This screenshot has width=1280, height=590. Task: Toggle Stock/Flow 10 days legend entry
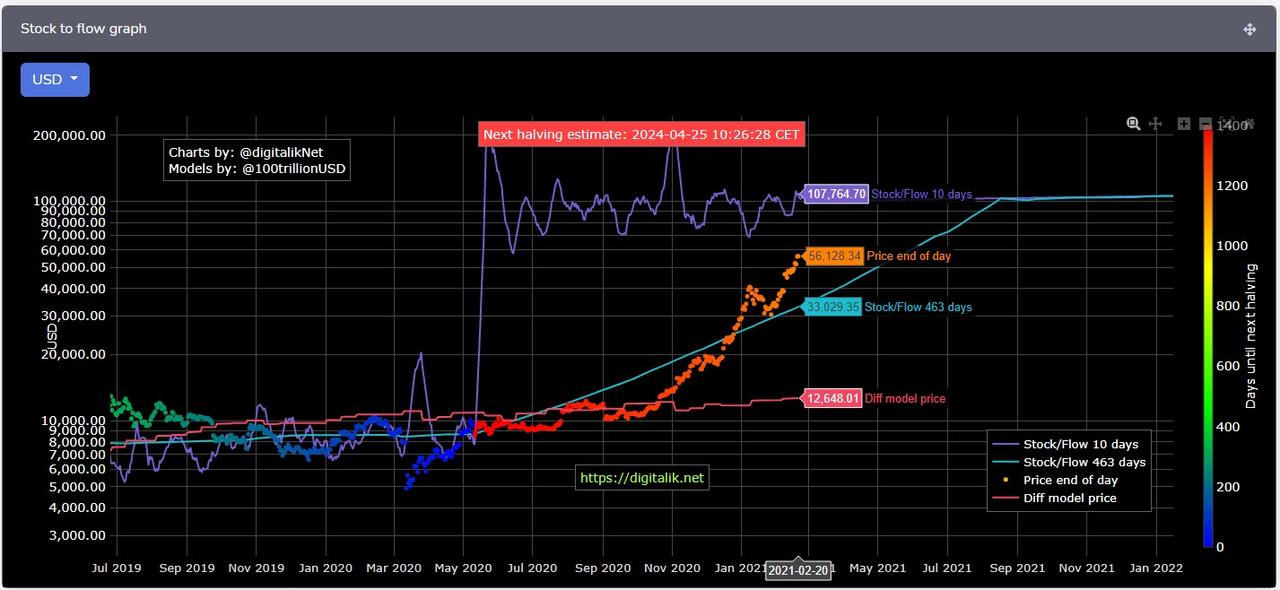click(x=1080, y=444)
